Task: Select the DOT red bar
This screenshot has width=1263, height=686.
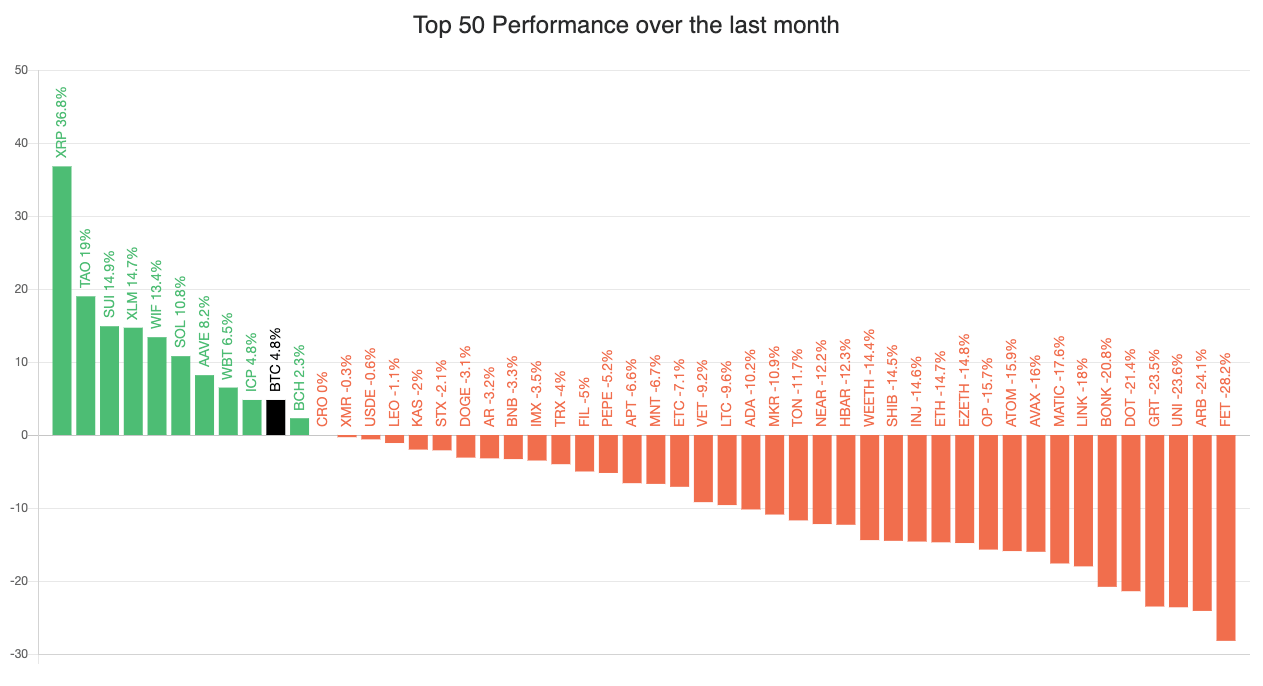Action: tap(1131, 512)
